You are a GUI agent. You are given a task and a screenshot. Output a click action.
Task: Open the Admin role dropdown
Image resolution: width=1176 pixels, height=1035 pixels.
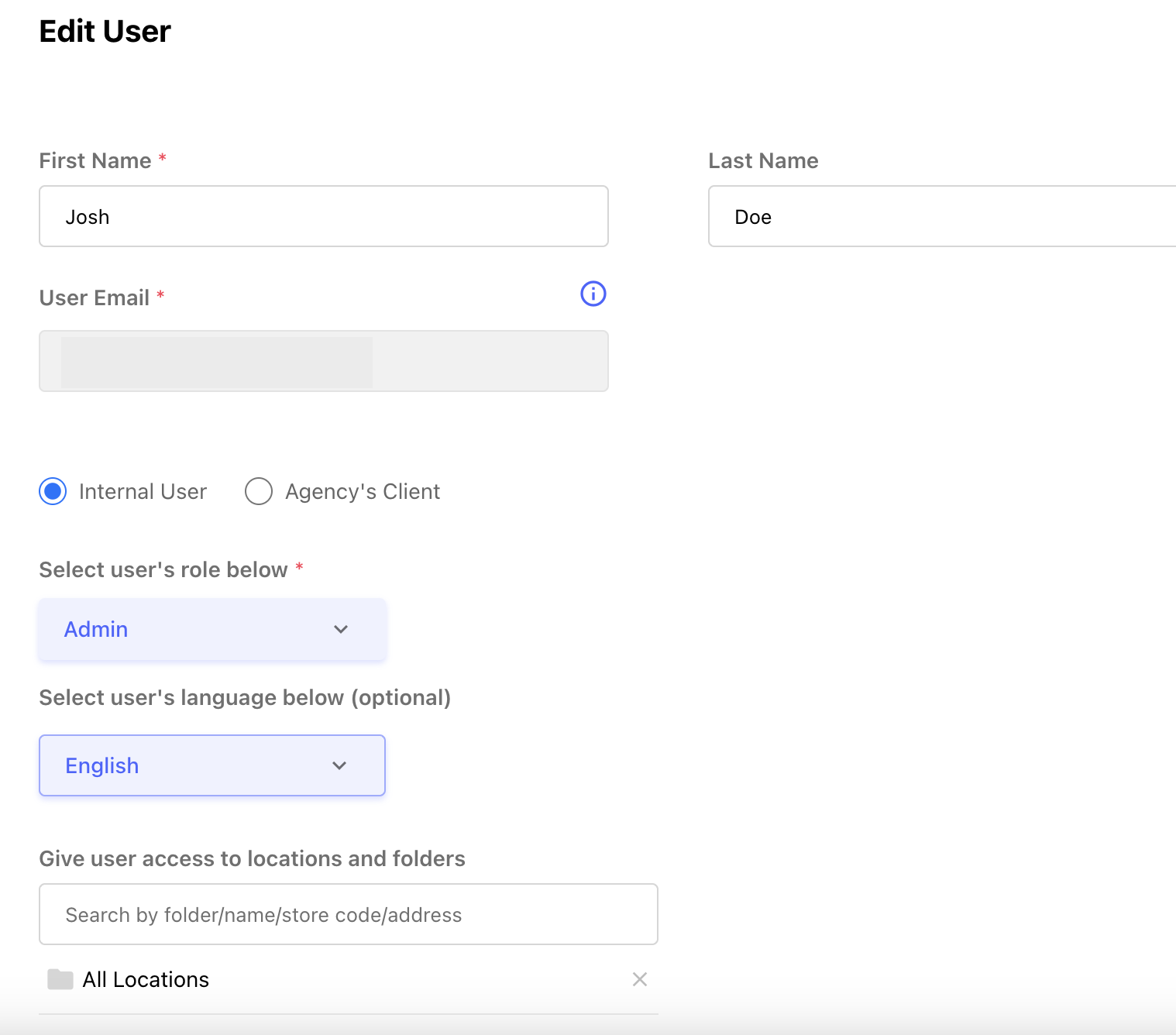coord(212,629)
